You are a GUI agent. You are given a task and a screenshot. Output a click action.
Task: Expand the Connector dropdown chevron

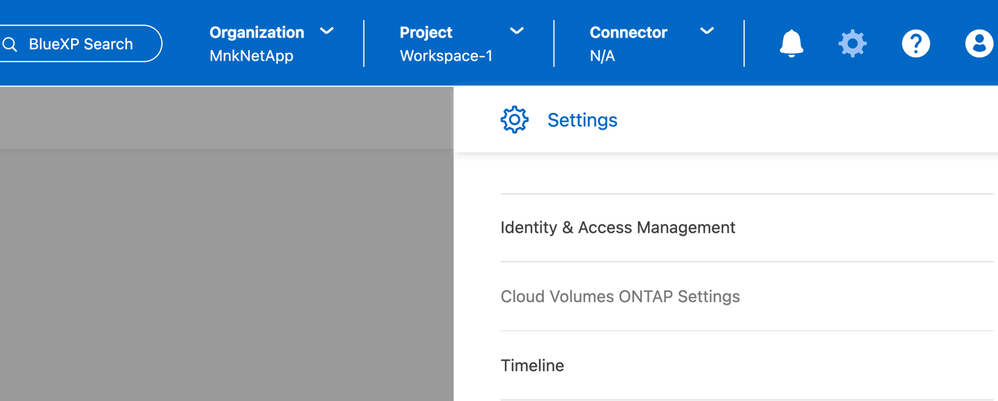click(707, 31)
